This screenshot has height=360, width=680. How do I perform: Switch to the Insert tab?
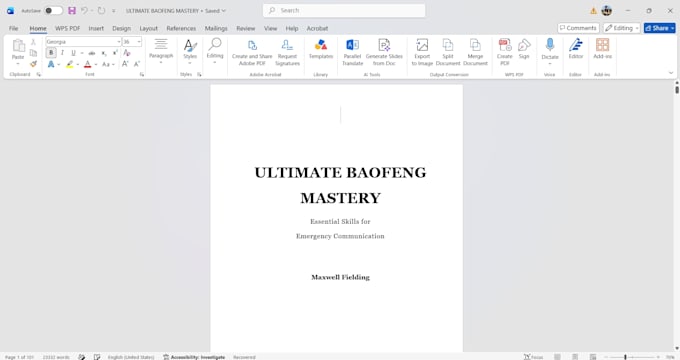tap(96, 28)
